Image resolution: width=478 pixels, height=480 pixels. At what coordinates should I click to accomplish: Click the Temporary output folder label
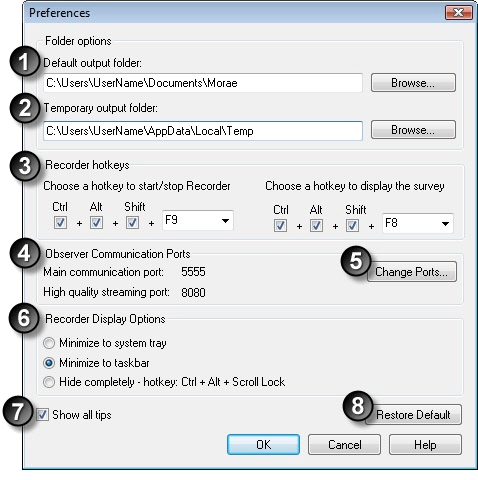pos(101,108)
